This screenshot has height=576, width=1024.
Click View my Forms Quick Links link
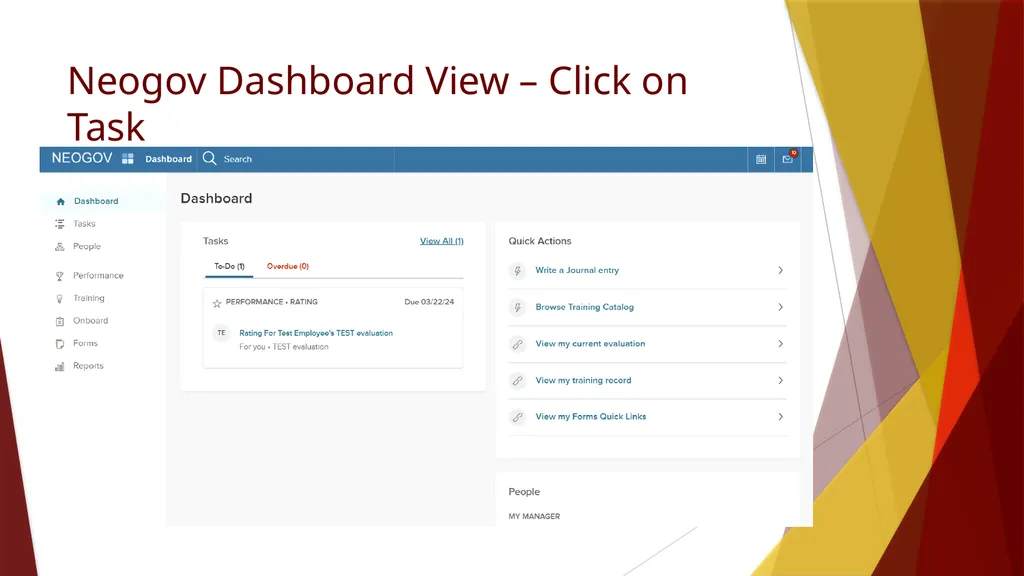point(590,417)
